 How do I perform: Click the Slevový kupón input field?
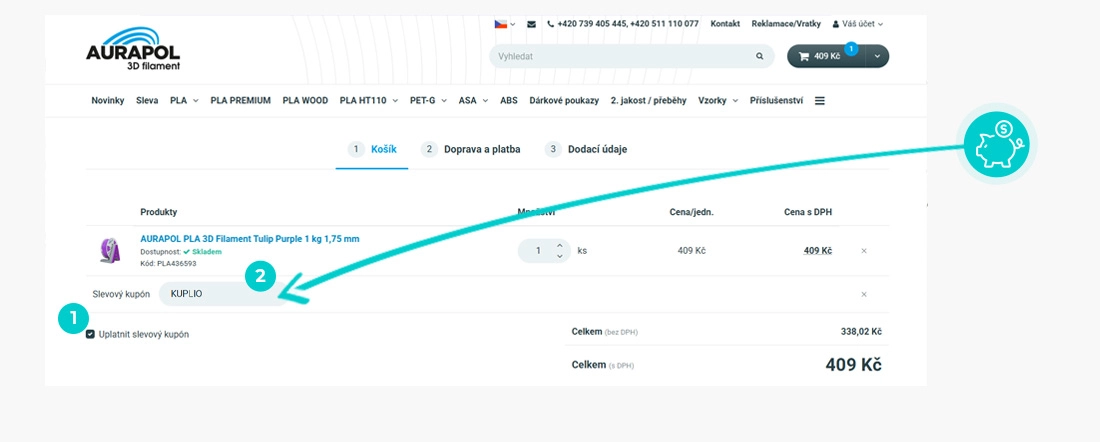(222, 294)
